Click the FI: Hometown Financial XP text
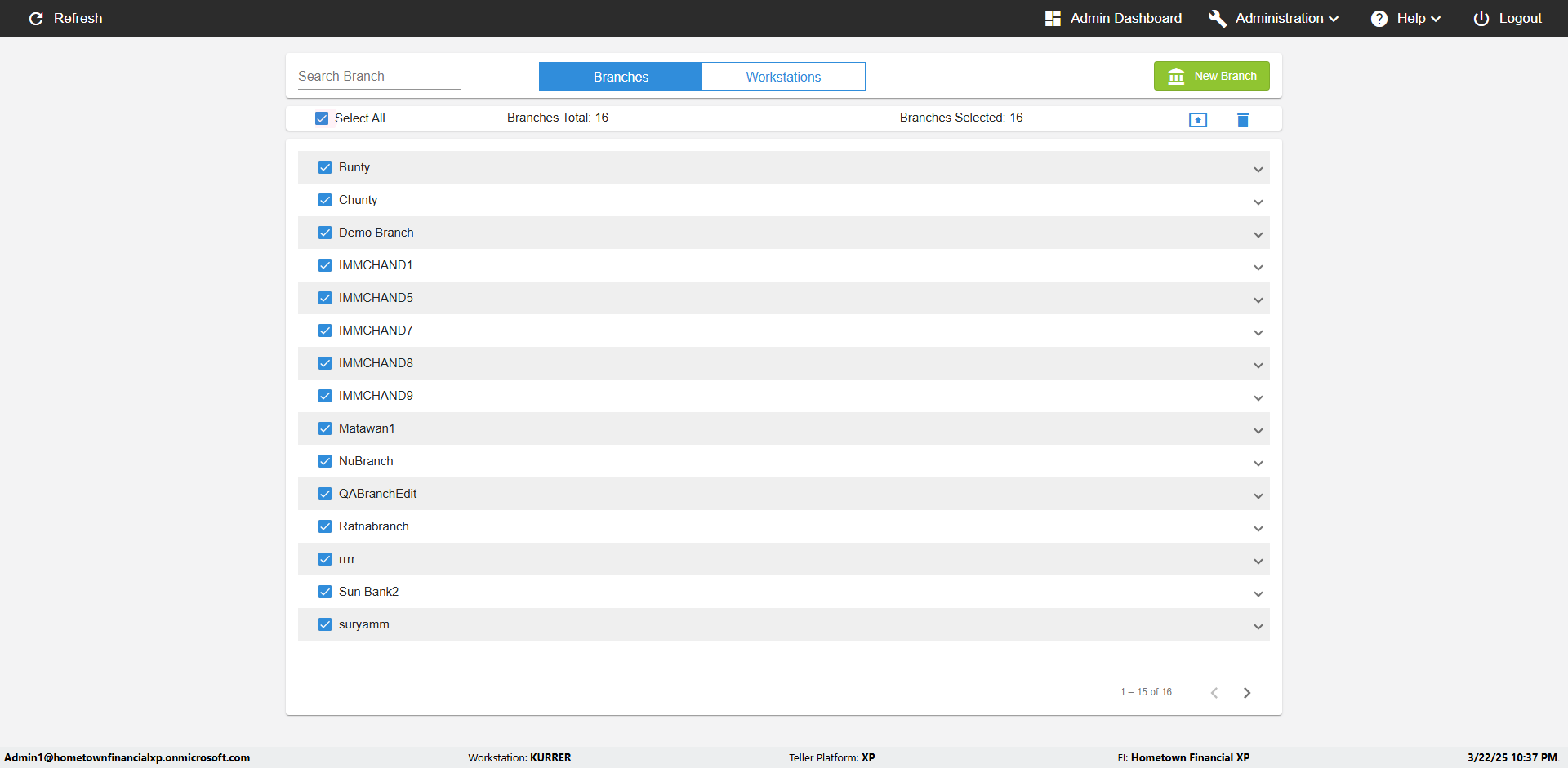The image size is (1568, 768). pos(1183,757)
